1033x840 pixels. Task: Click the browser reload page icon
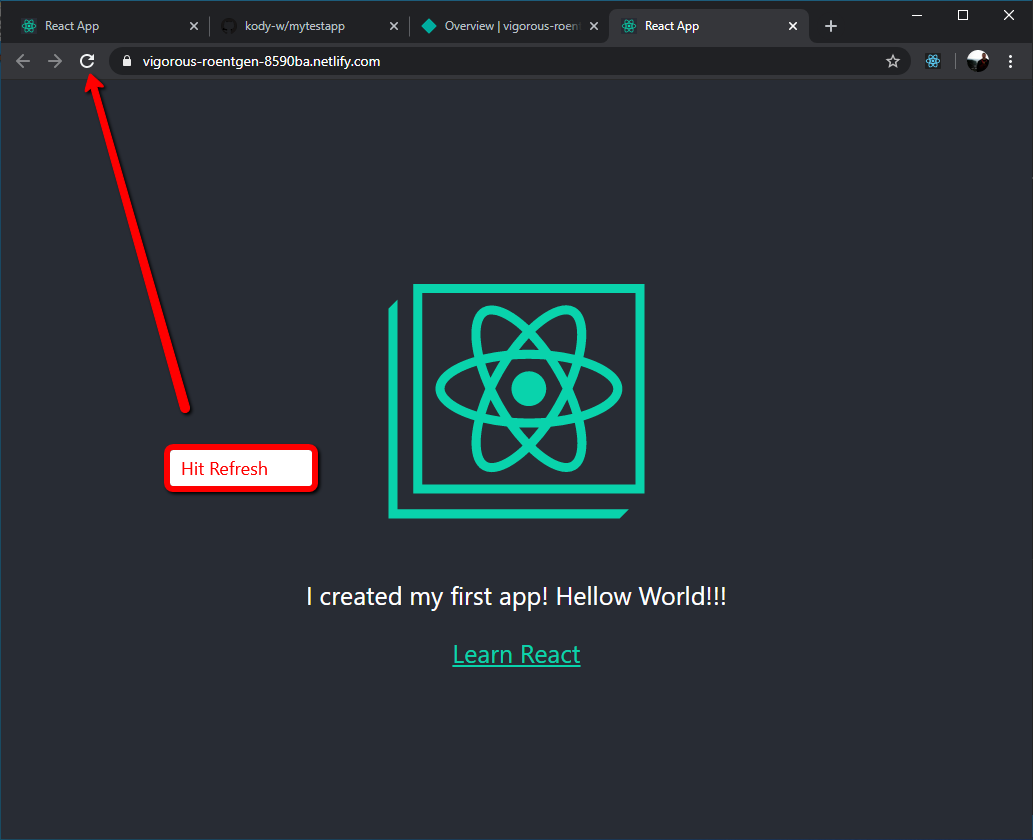87,61
